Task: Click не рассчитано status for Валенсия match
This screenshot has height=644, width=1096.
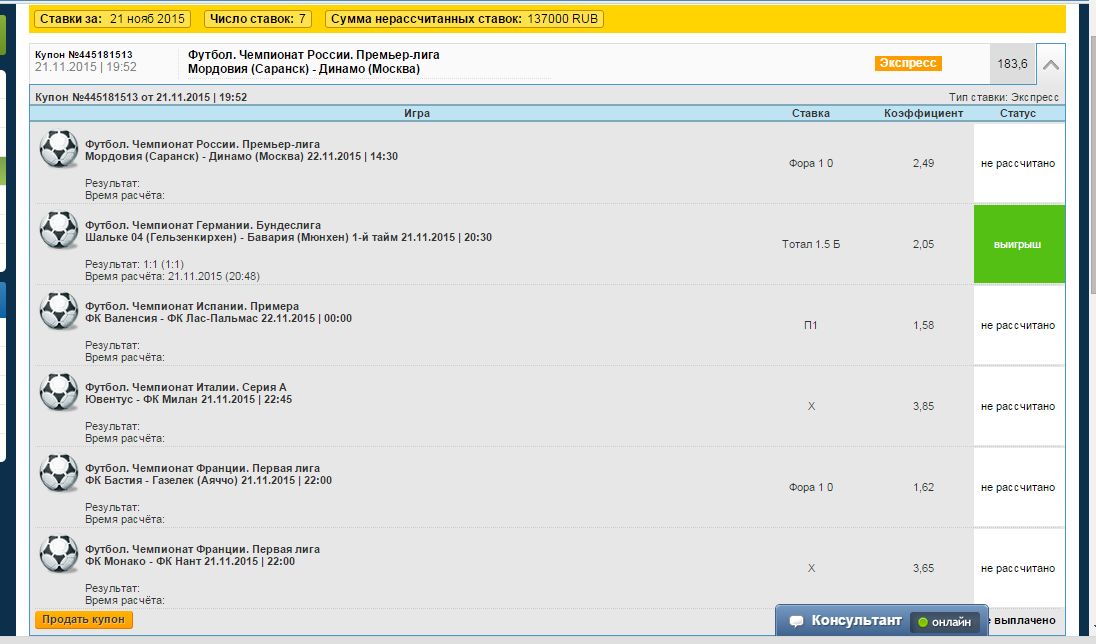Action: coord(1018,326)
